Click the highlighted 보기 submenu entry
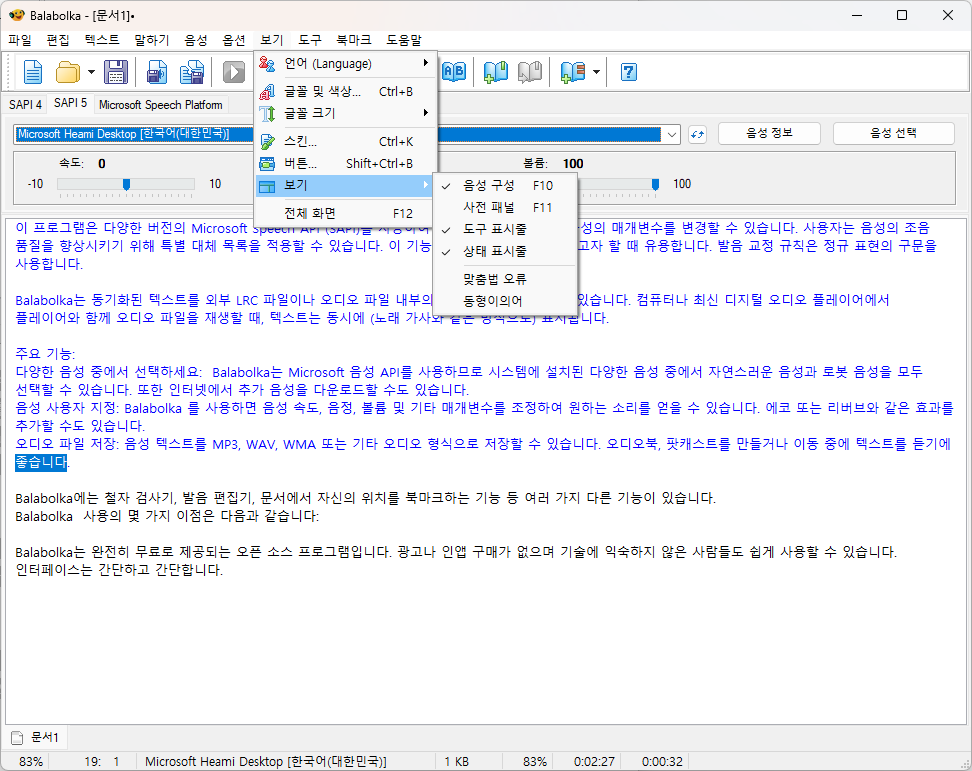The width and height of the screenshot is (972, 771). (346, 185)
